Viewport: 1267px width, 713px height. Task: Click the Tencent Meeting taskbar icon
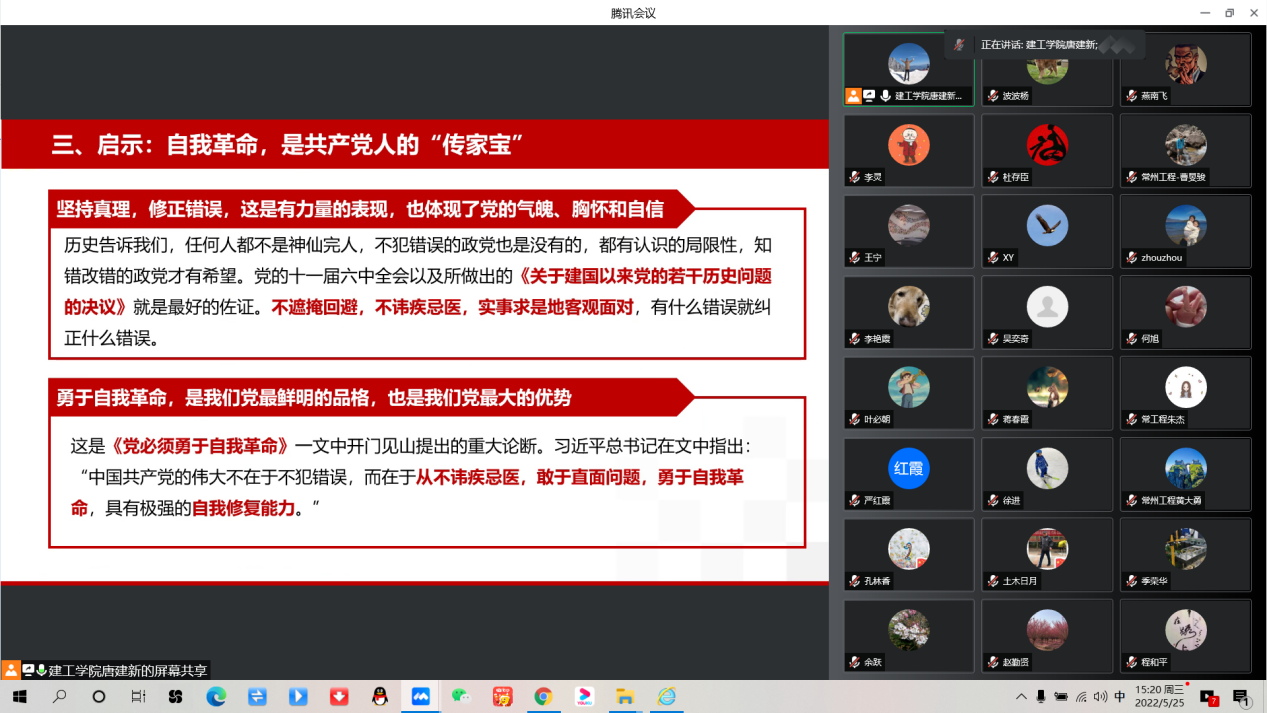click(x=421, y=696)
